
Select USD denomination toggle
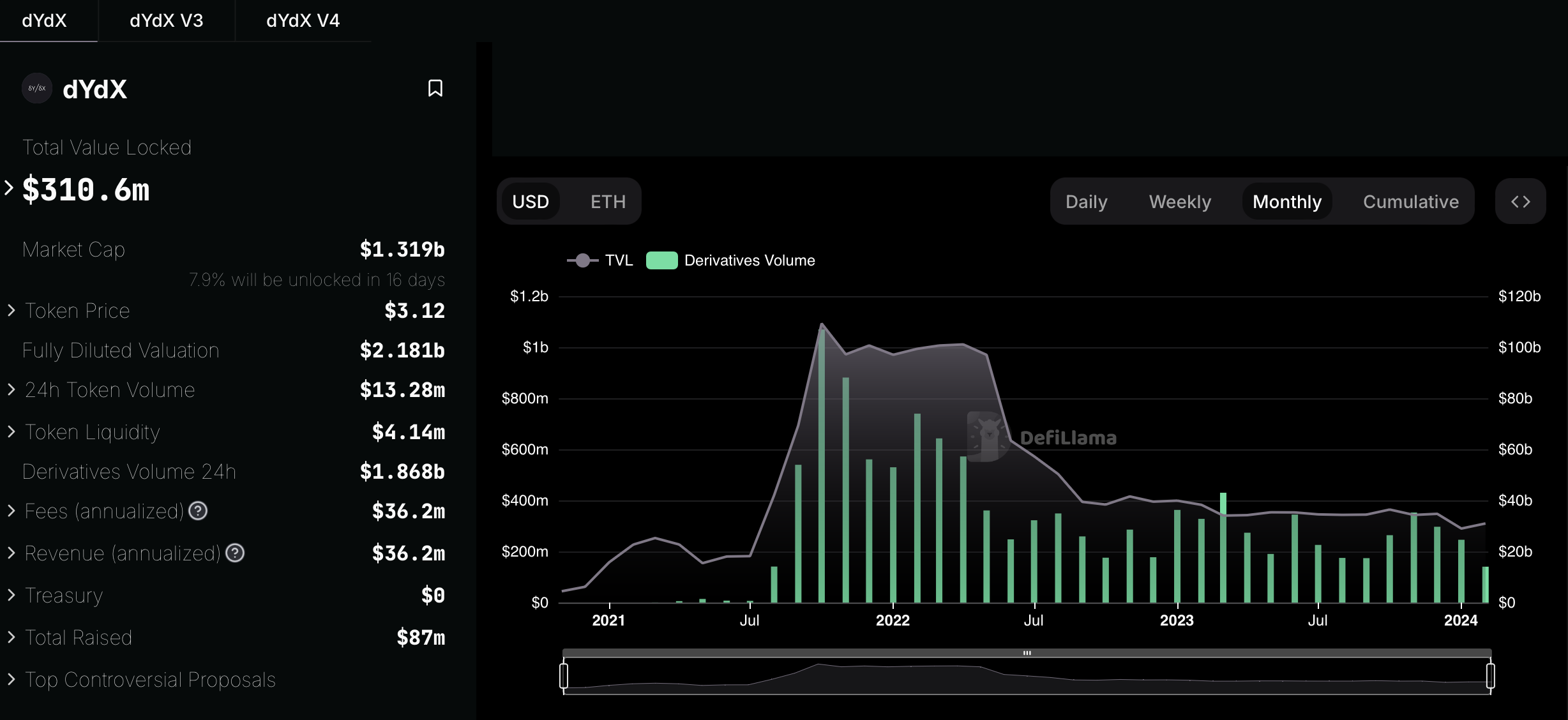530,202
